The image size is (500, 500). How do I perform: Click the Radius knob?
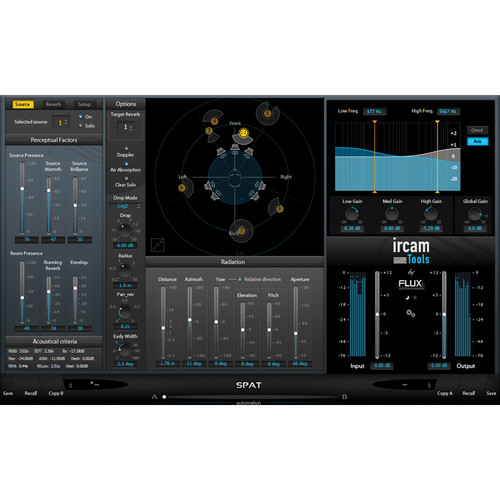tap(124, 271)
